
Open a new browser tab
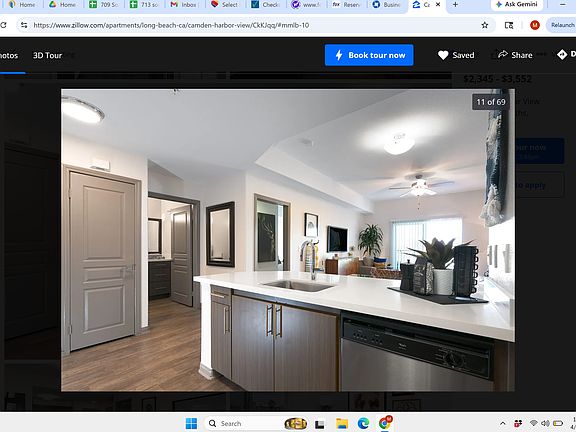coord(455,4)
